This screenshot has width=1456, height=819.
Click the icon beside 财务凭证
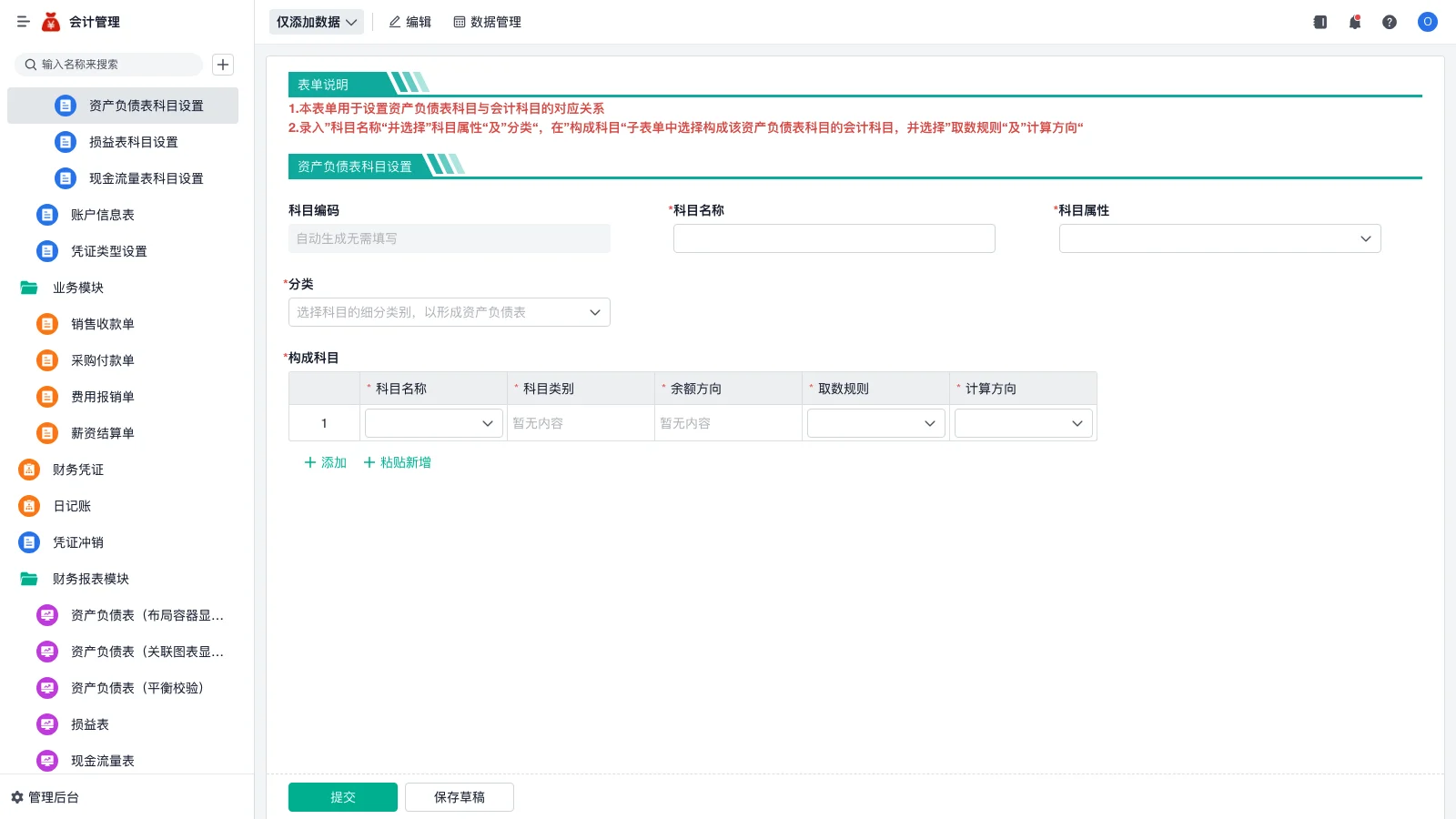tap(29, 470)
